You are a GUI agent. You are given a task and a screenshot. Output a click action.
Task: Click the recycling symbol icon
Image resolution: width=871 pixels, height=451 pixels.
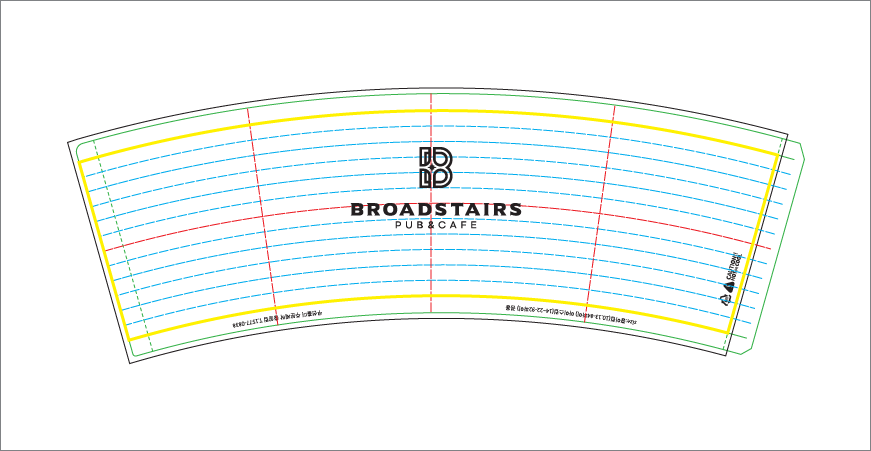point(727,298)
